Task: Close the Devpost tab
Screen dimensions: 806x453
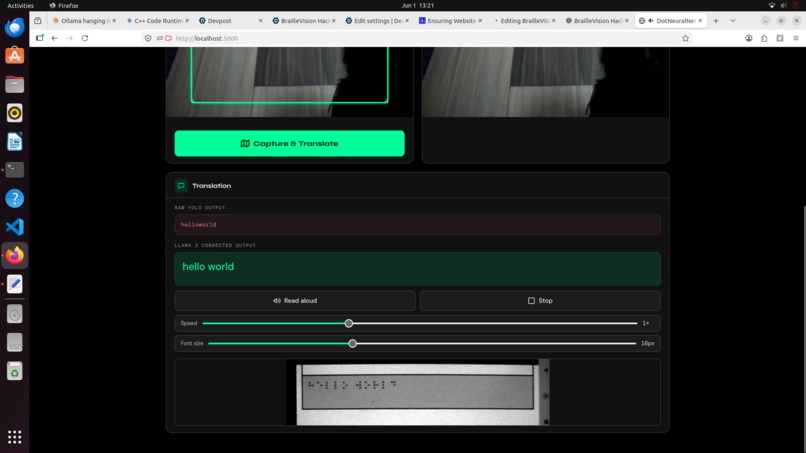Action: pyautogui.click(x=260, y=21)
